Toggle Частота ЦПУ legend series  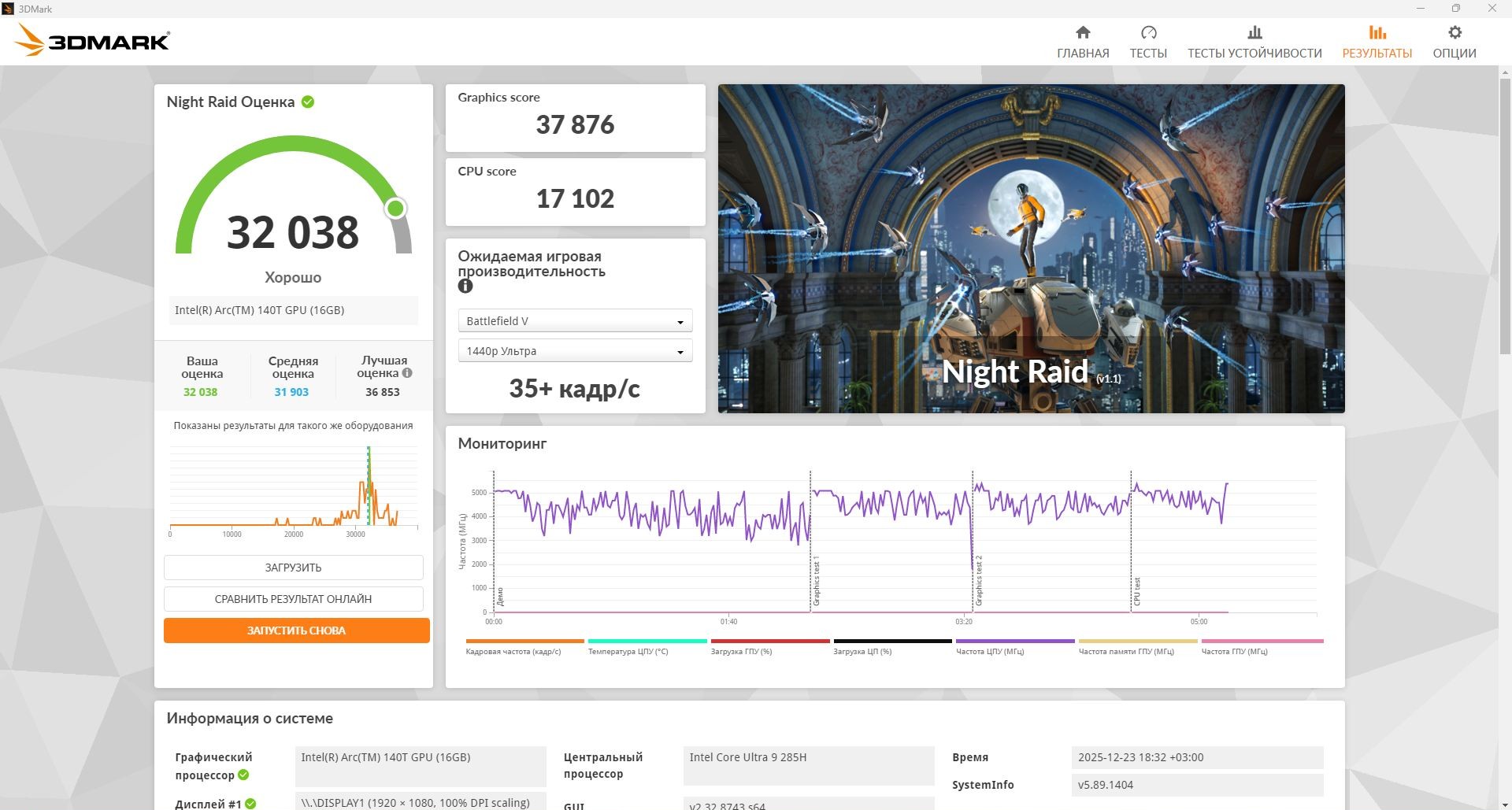(x=1015, y=647)
